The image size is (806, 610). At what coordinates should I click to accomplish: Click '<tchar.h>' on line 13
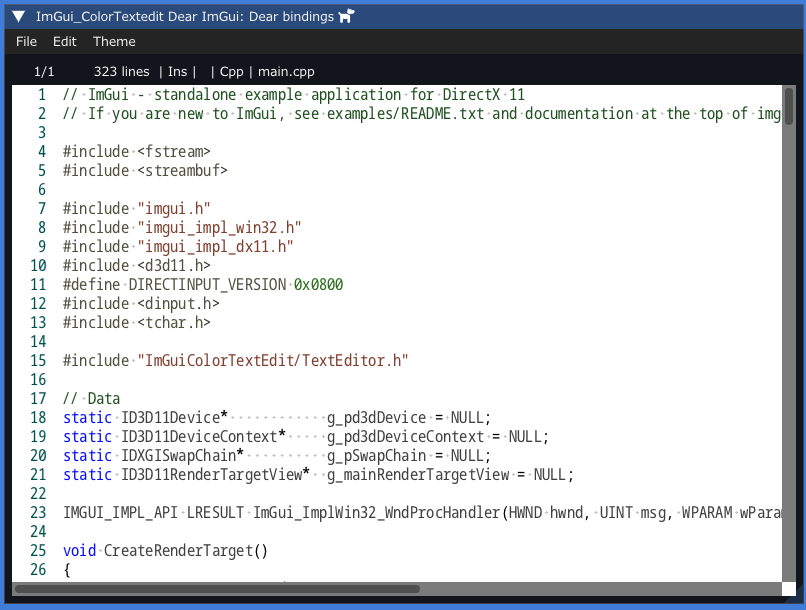174,323
